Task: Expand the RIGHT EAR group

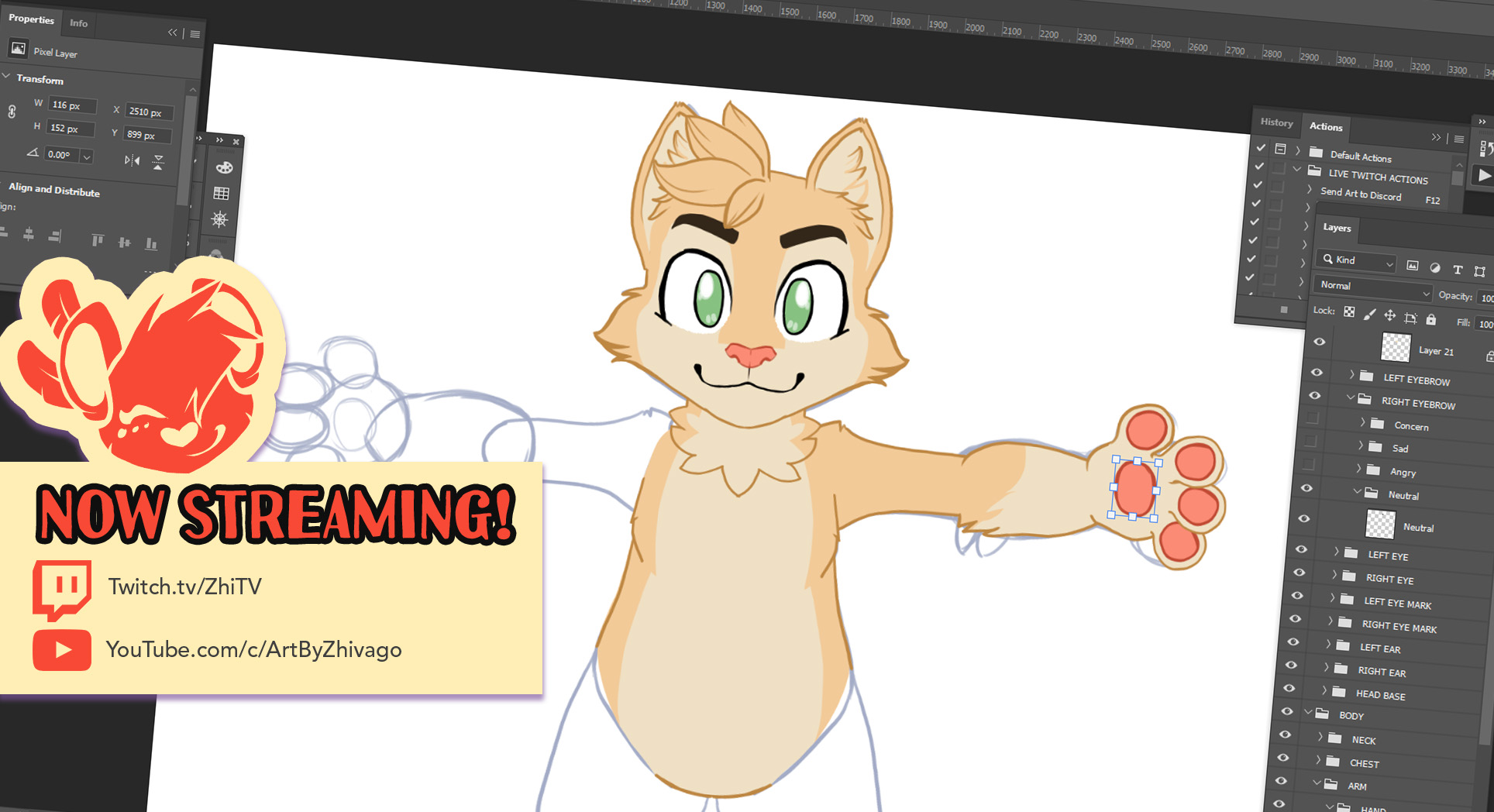Action: (1326, 667)
